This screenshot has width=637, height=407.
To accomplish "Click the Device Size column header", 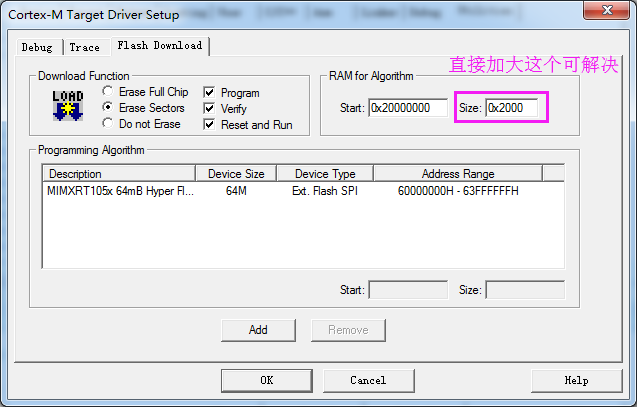I will click(235, 174).
